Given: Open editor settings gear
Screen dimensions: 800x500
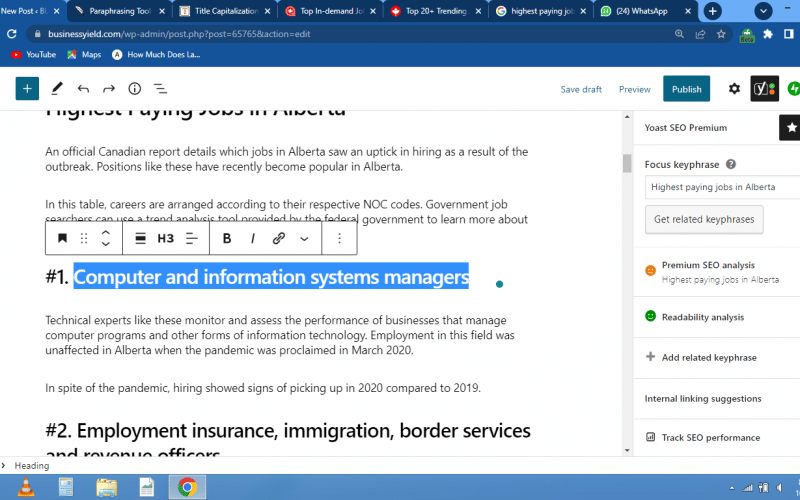Looking at the screenshot, I should click(734, 88).
